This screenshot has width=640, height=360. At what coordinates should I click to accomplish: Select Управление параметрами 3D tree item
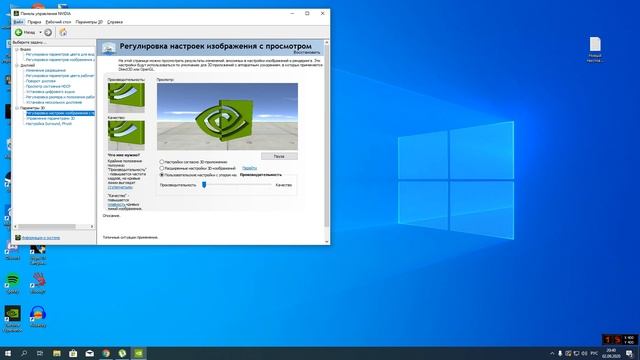[x=50, y=118]
